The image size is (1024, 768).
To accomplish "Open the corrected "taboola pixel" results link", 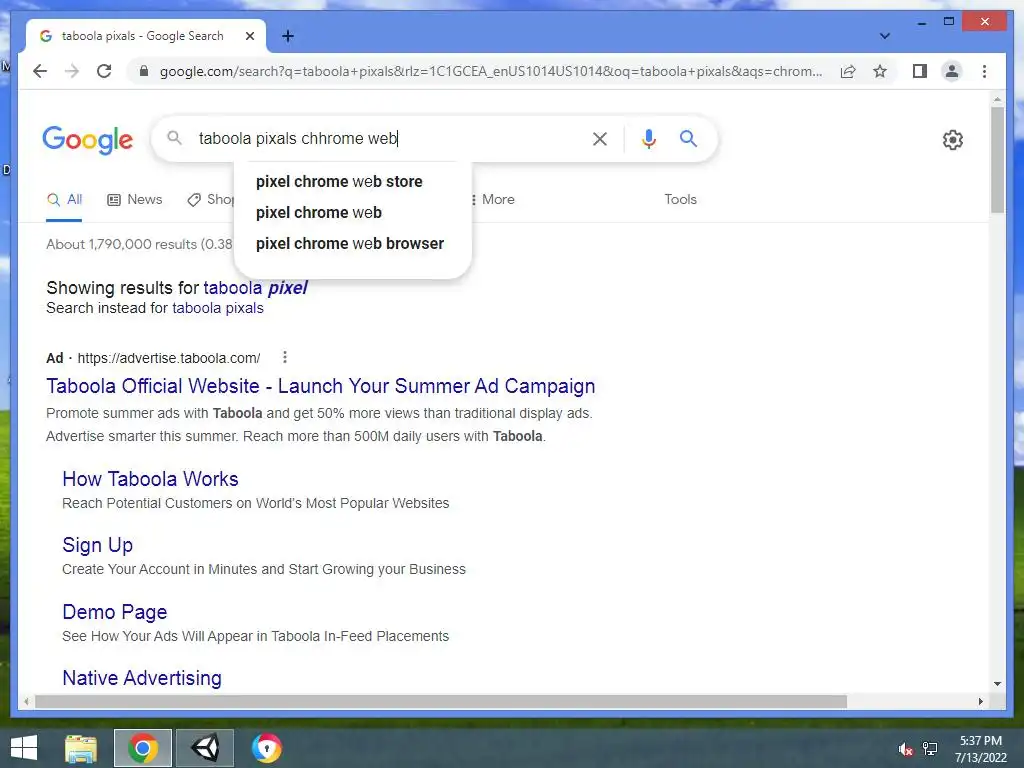I will click(255, 288).
